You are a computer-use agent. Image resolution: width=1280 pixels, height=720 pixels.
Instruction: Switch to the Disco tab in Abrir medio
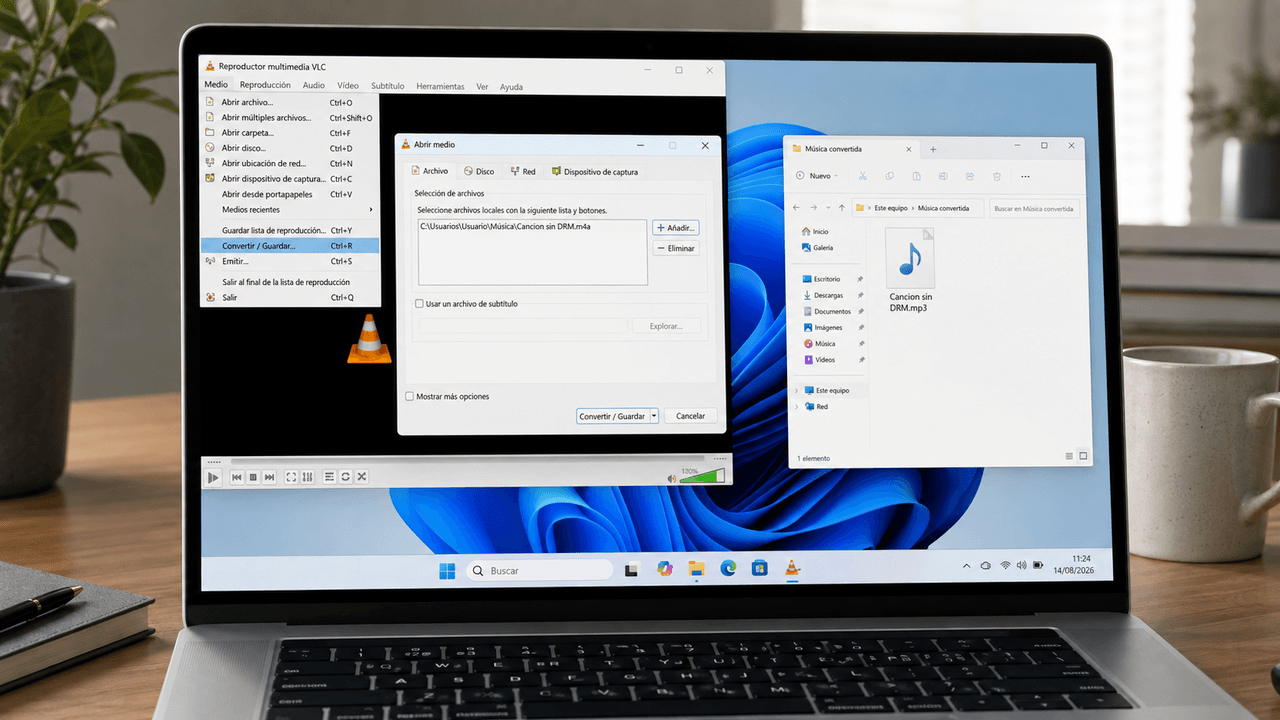[x=479, y=172]
